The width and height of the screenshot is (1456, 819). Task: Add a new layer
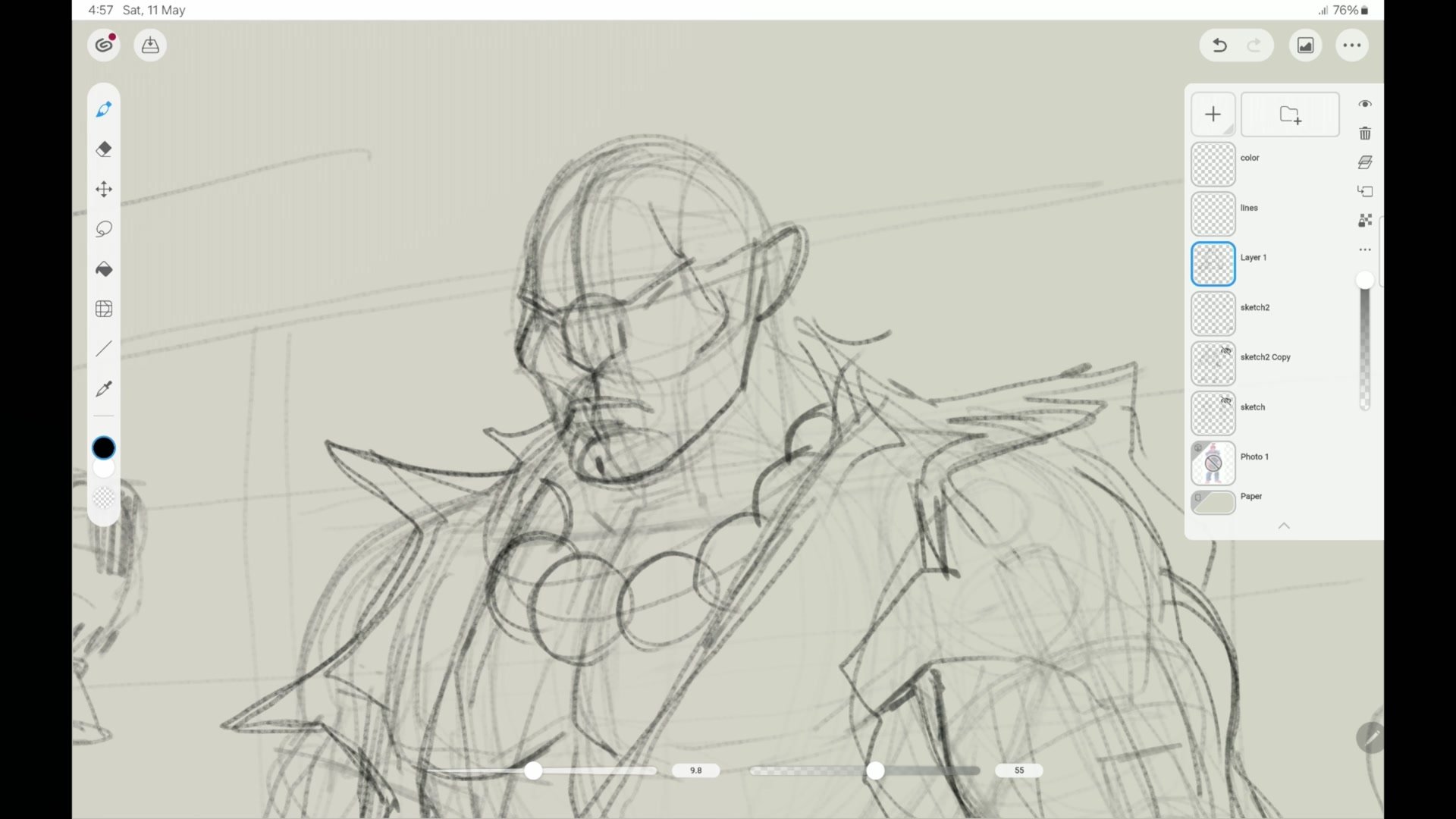[x=1213, y=115]
